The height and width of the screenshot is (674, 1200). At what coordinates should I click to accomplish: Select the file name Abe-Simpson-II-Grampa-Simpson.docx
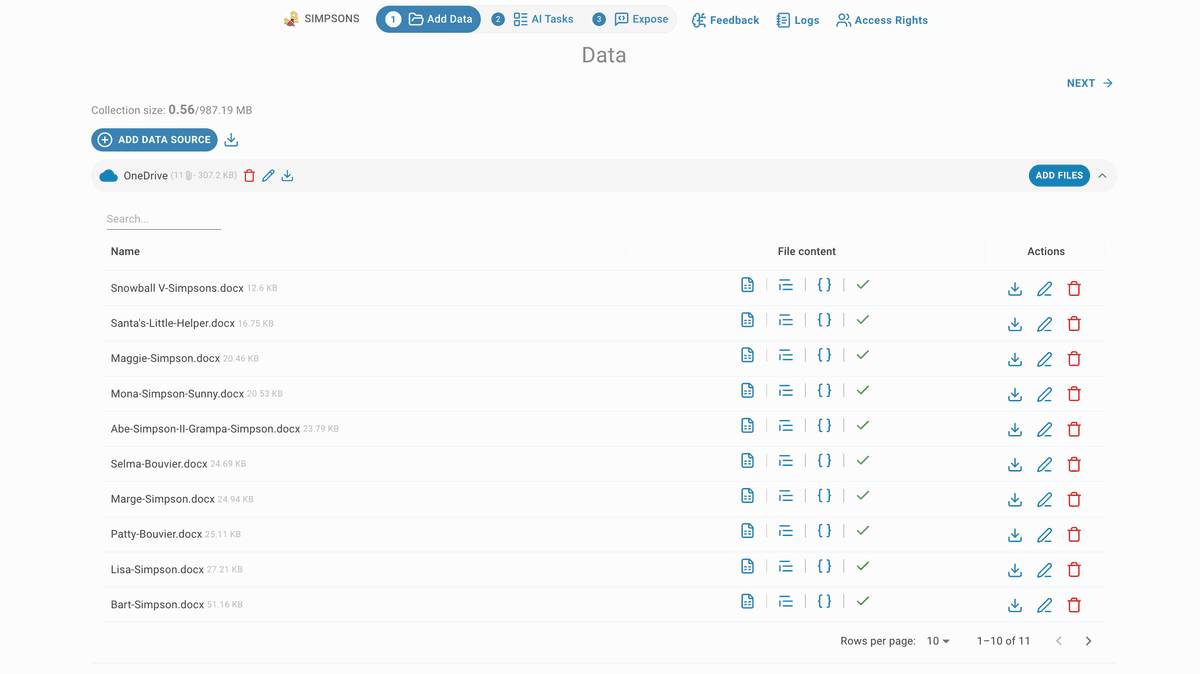pyautogui.click(x=205, y=429)
